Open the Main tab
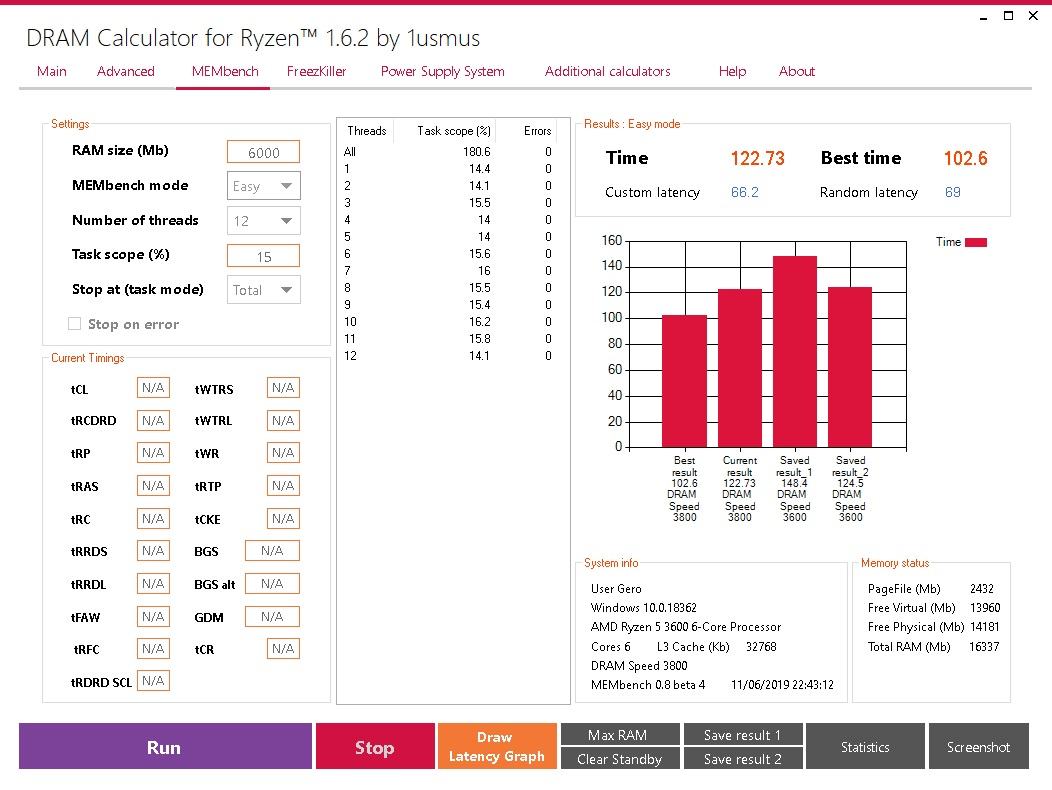 pos(52,71)
